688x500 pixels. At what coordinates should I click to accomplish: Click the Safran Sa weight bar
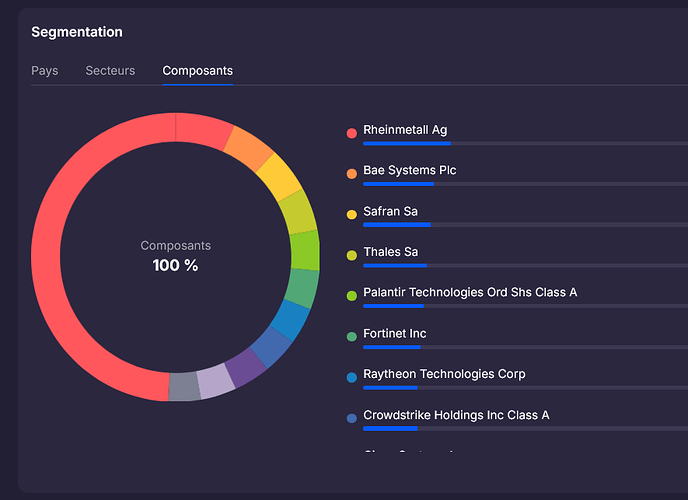[526, 225]
